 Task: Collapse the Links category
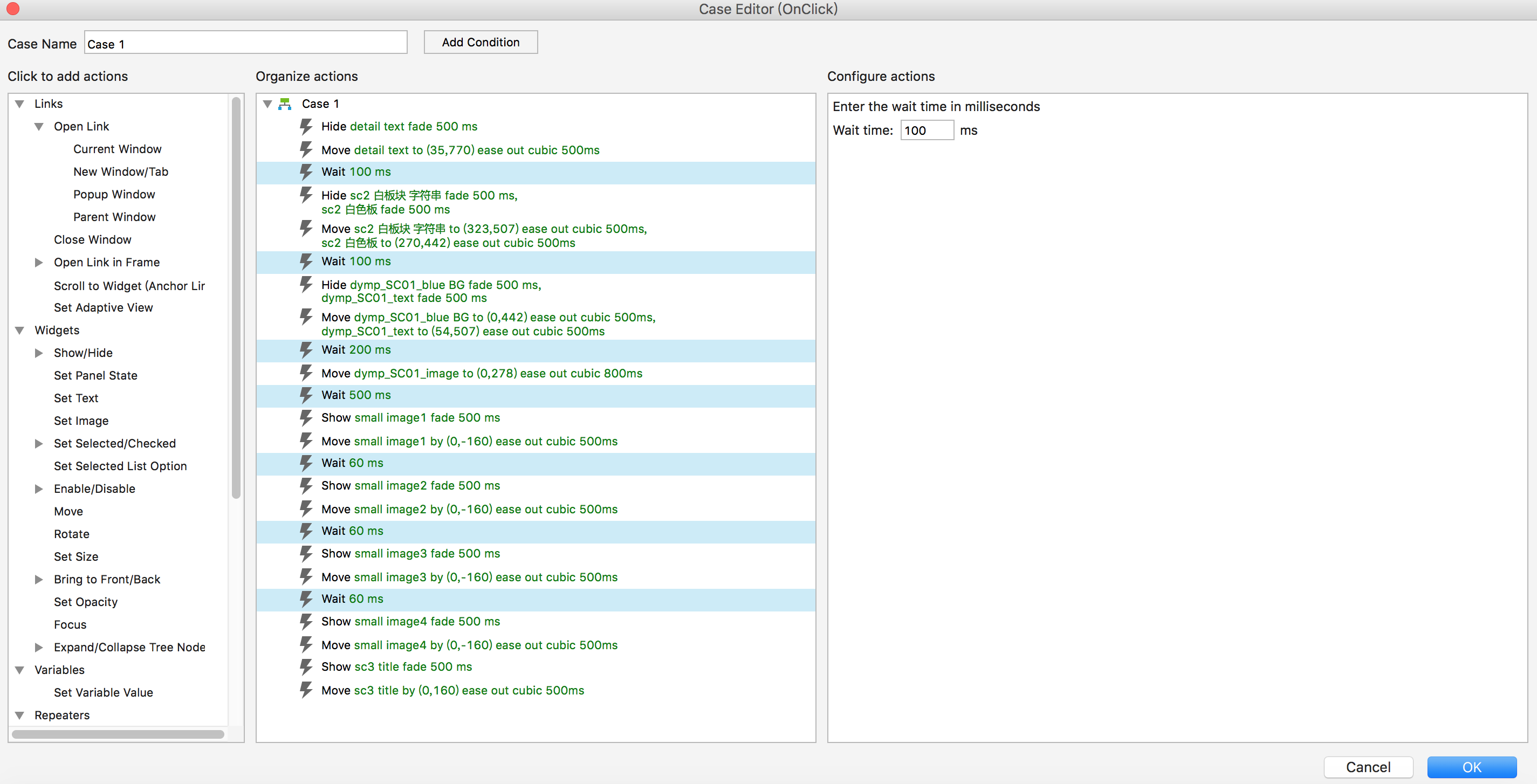click(x=20, y=104)
